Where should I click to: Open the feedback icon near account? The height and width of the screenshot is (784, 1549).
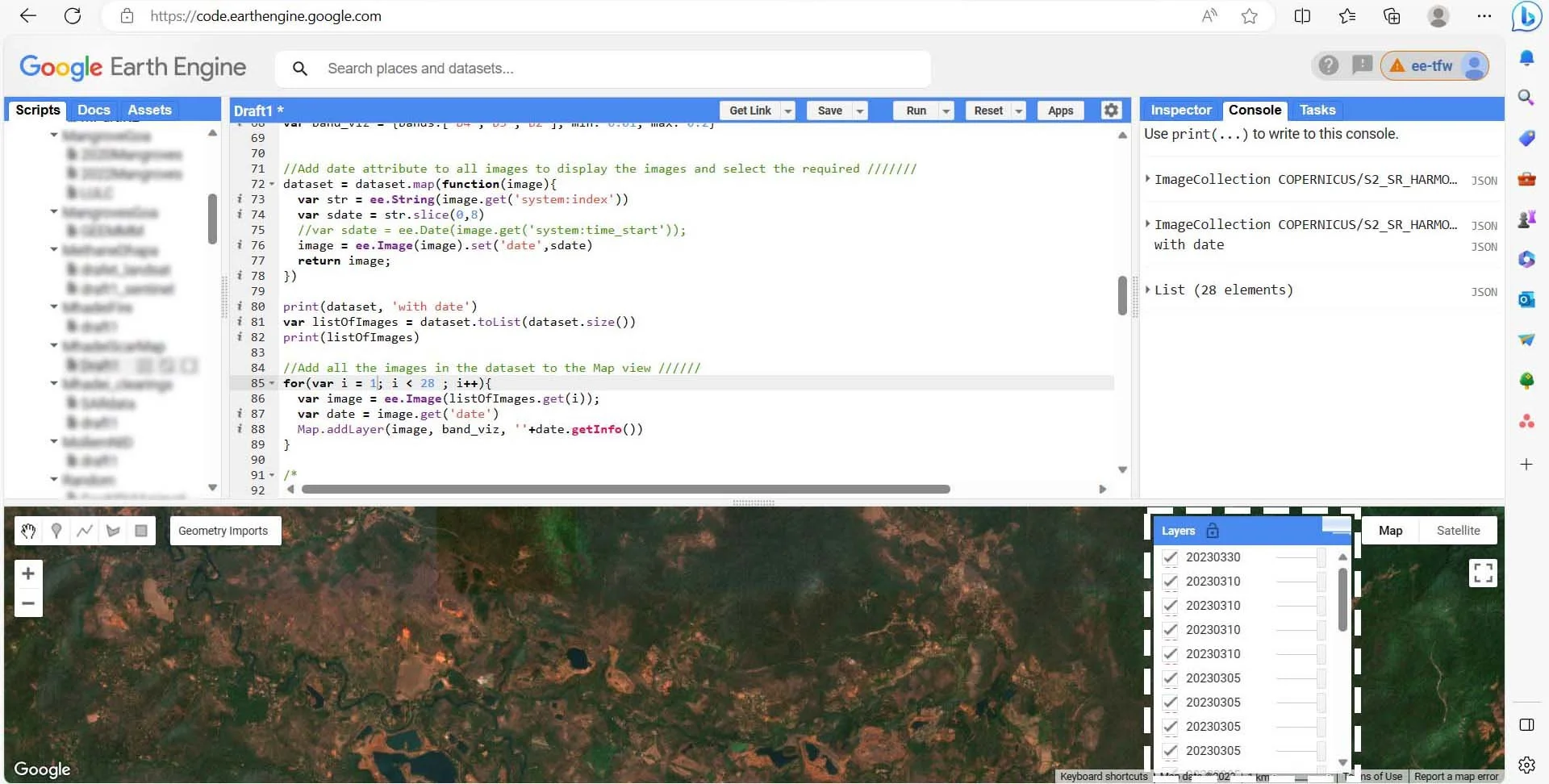coord(1363,66)
